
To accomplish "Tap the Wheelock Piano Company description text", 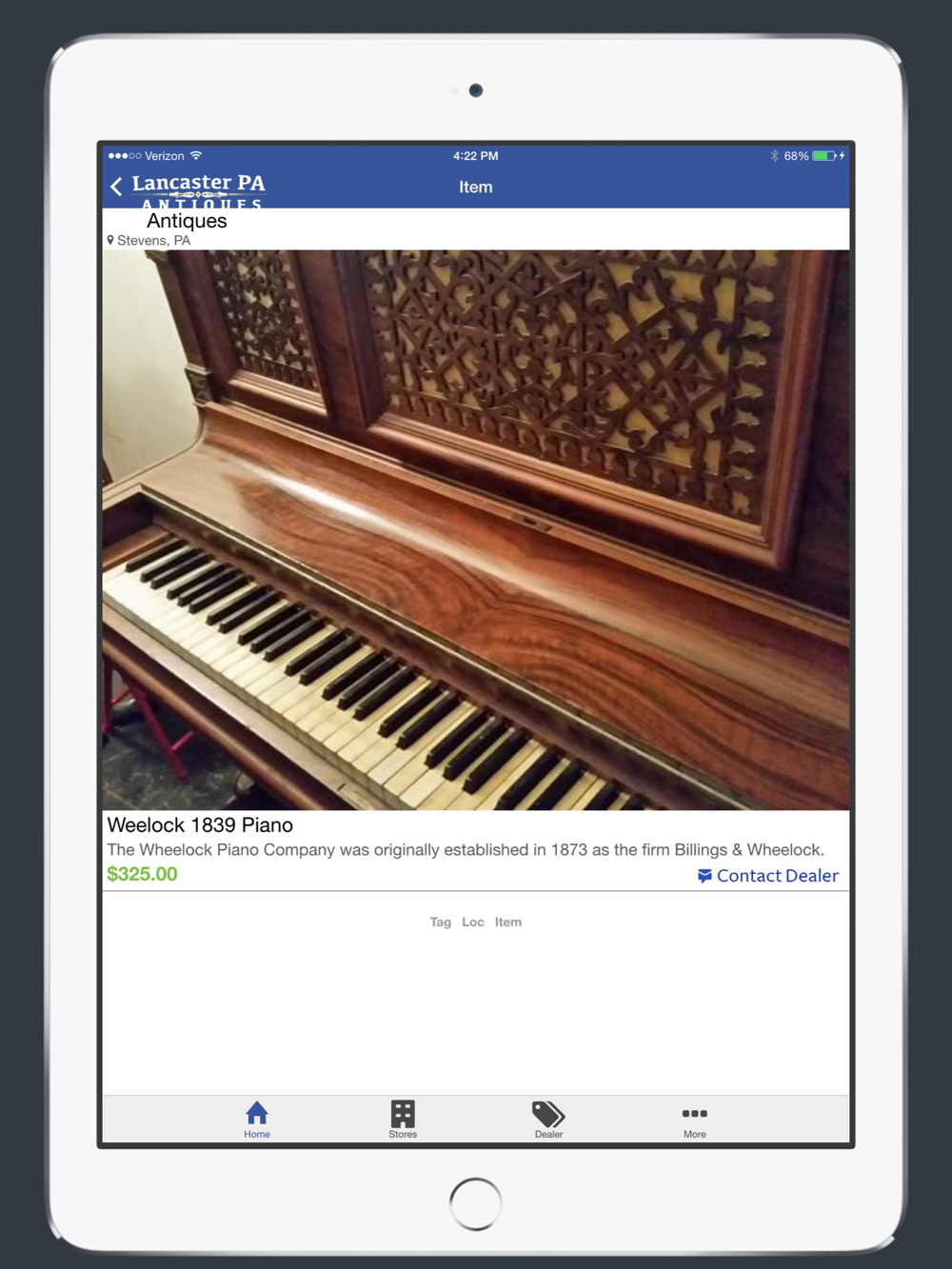I will point(466,850).
